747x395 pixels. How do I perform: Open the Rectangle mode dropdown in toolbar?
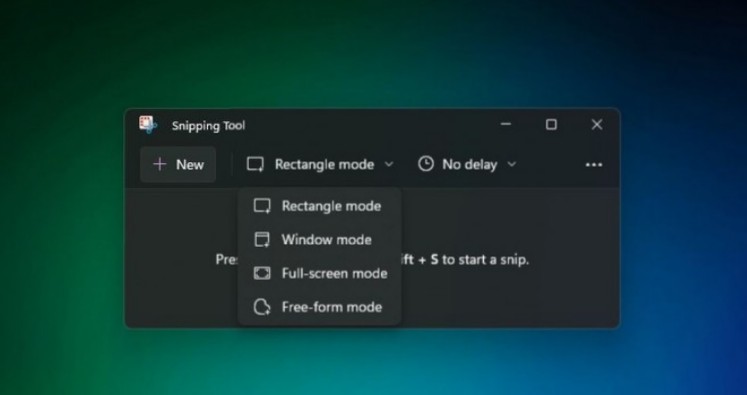pyautogui.click(x=320, y=165)
